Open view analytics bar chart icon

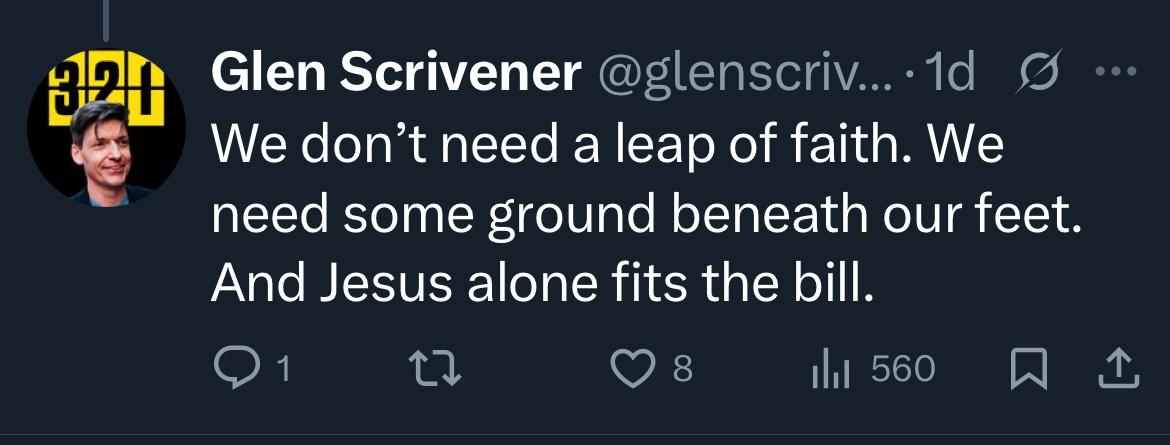[x=829, y=370]
